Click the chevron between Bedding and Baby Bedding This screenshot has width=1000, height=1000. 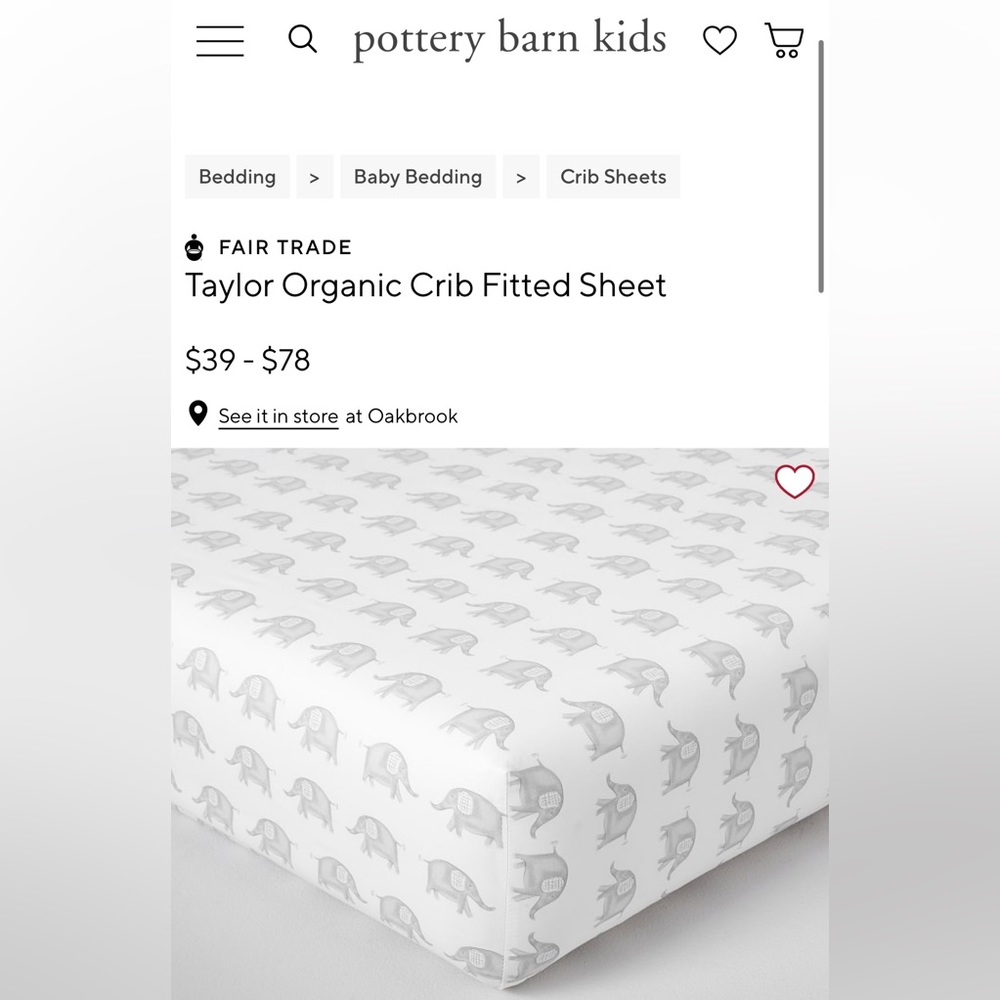click(x=314, y=176)
